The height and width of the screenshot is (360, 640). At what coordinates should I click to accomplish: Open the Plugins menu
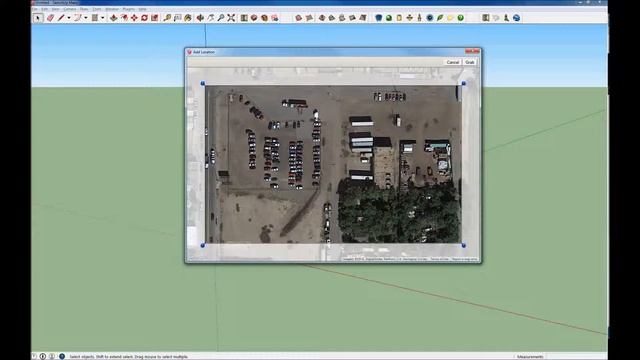click(129, 9)
